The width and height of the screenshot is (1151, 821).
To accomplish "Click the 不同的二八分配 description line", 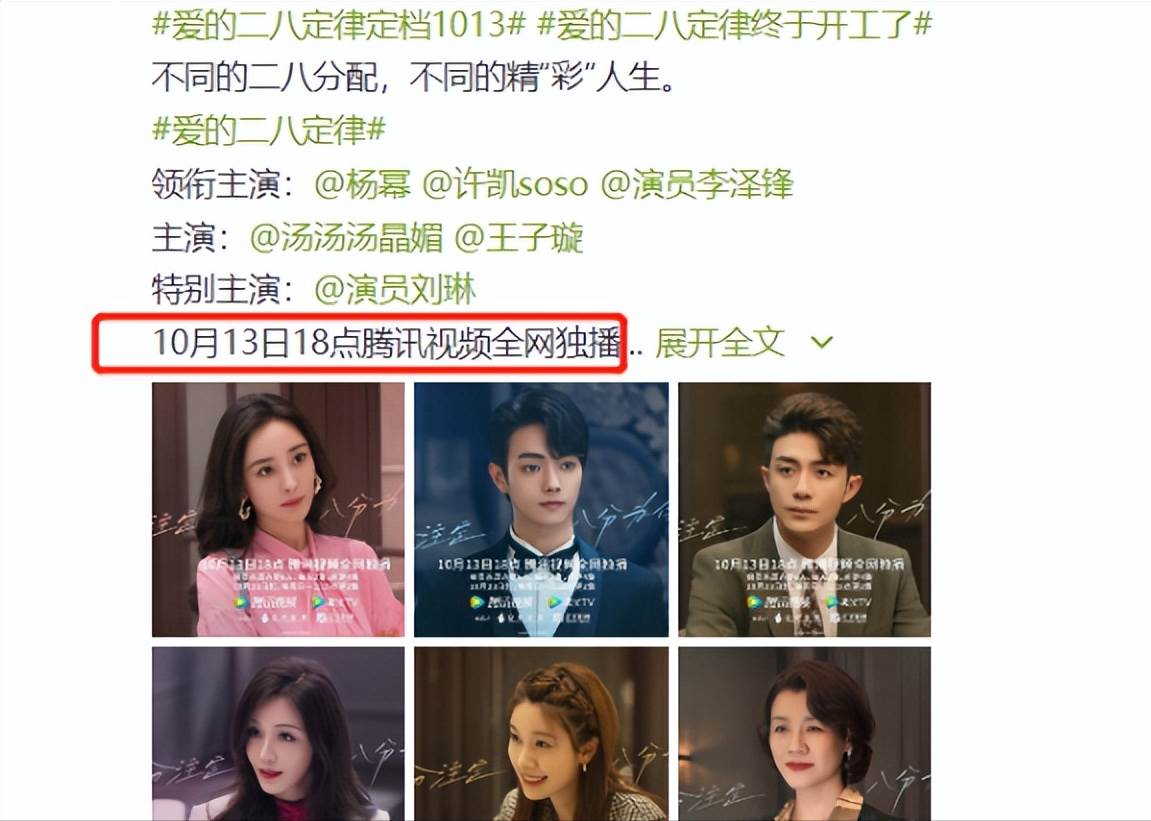I will [413, 77].
